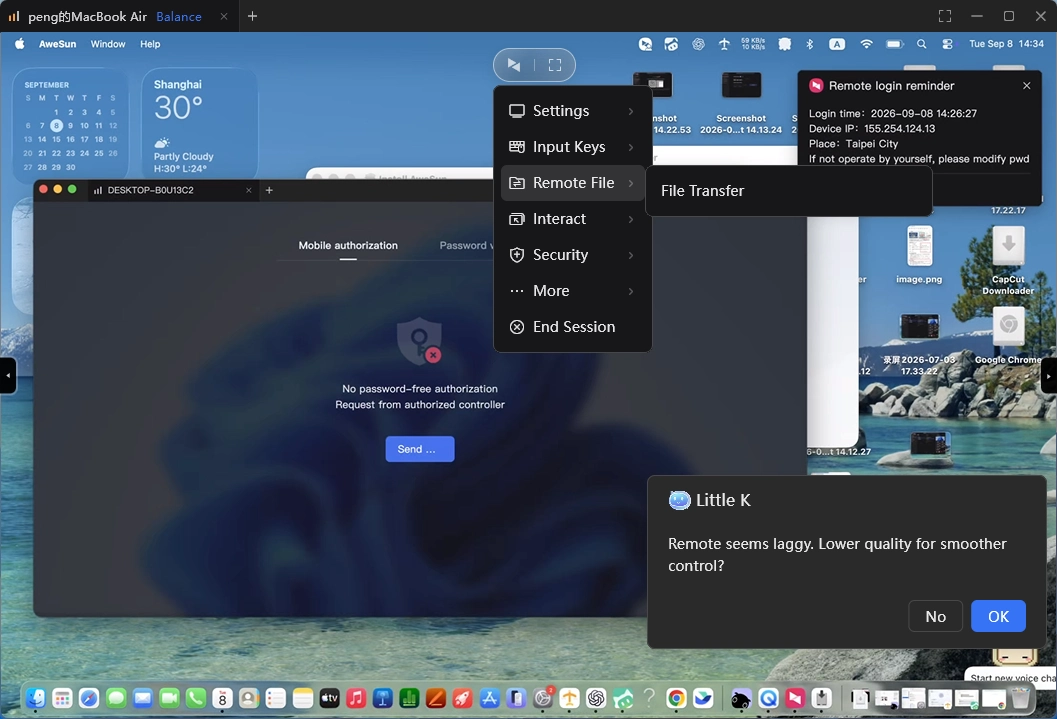The image size is (1057, 719).
Task: Switch to Mobile authorization tab
Action: click(x=348, y=245)
